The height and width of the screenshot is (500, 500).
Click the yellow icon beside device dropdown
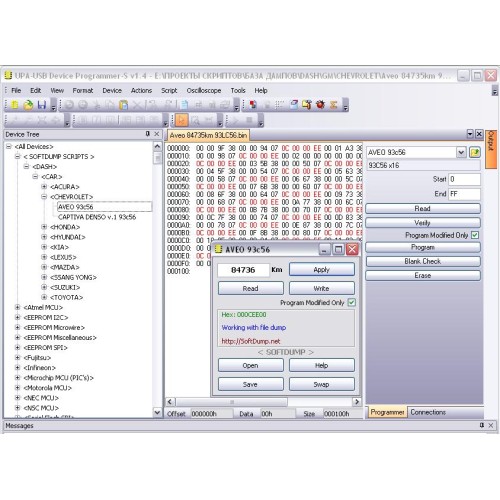tap(474, 152)
